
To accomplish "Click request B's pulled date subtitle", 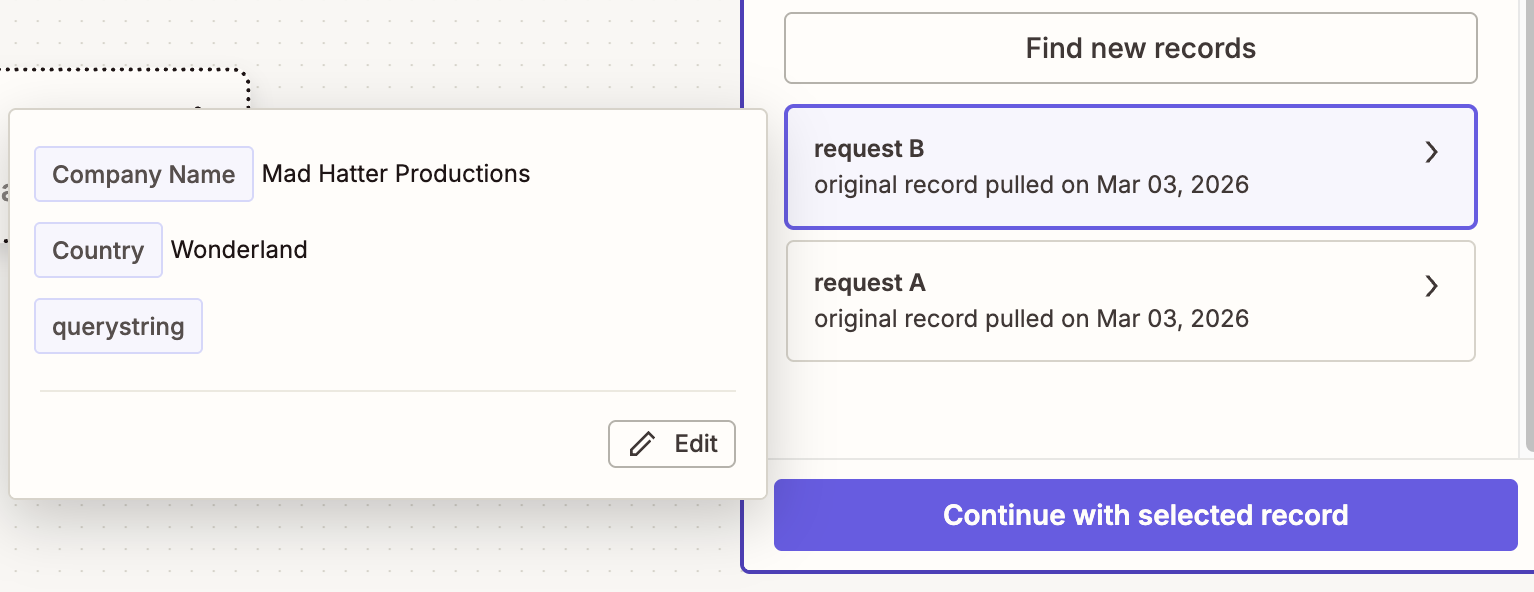I will tap(1031, 185).
